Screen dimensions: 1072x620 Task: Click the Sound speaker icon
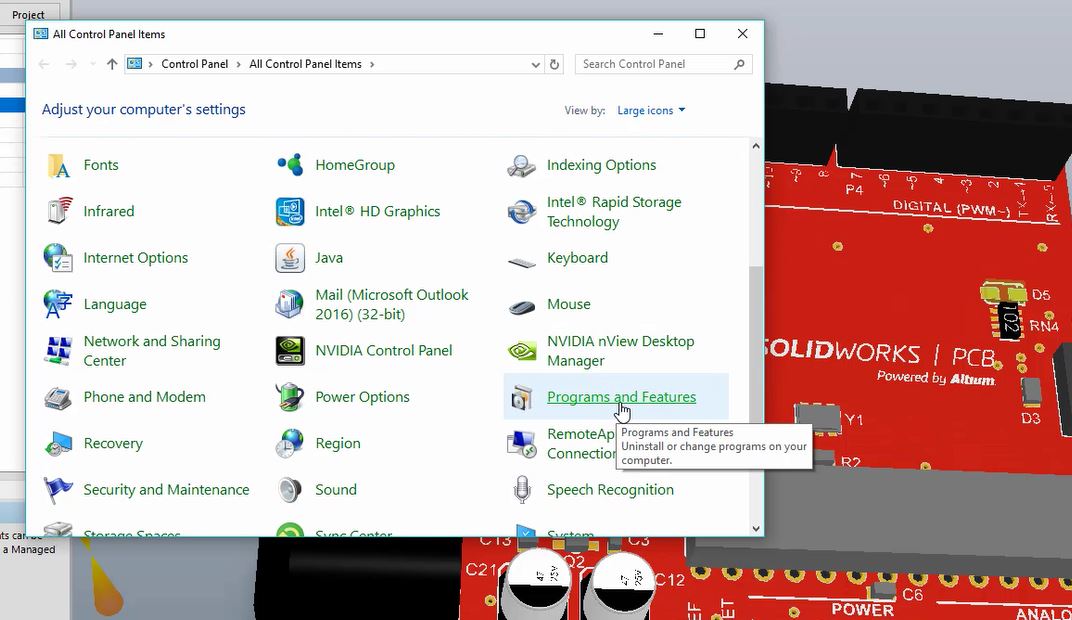click(290, 490)
